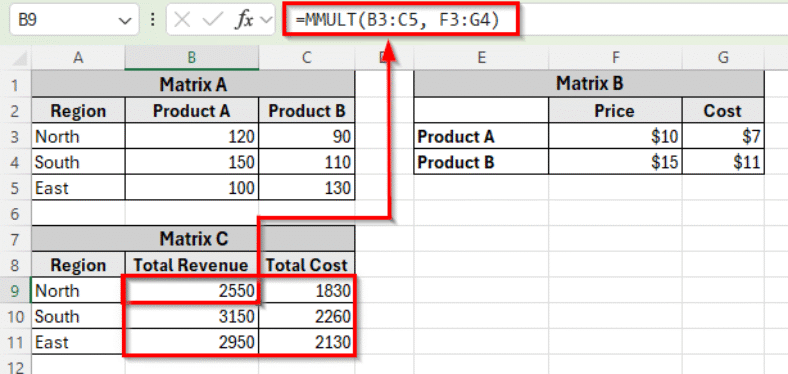788x374 pixels.
Task: Select the 'Product B' row label in Matrix B
Action: pyautogui.click(x=481, y=162)
